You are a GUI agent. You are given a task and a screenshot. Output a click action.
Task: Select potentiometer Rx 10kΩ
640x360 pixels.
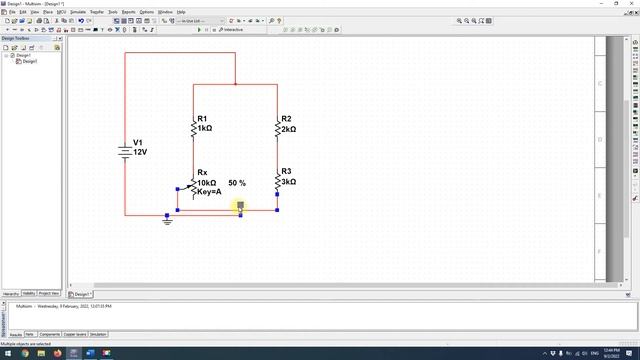click(193, 188)
